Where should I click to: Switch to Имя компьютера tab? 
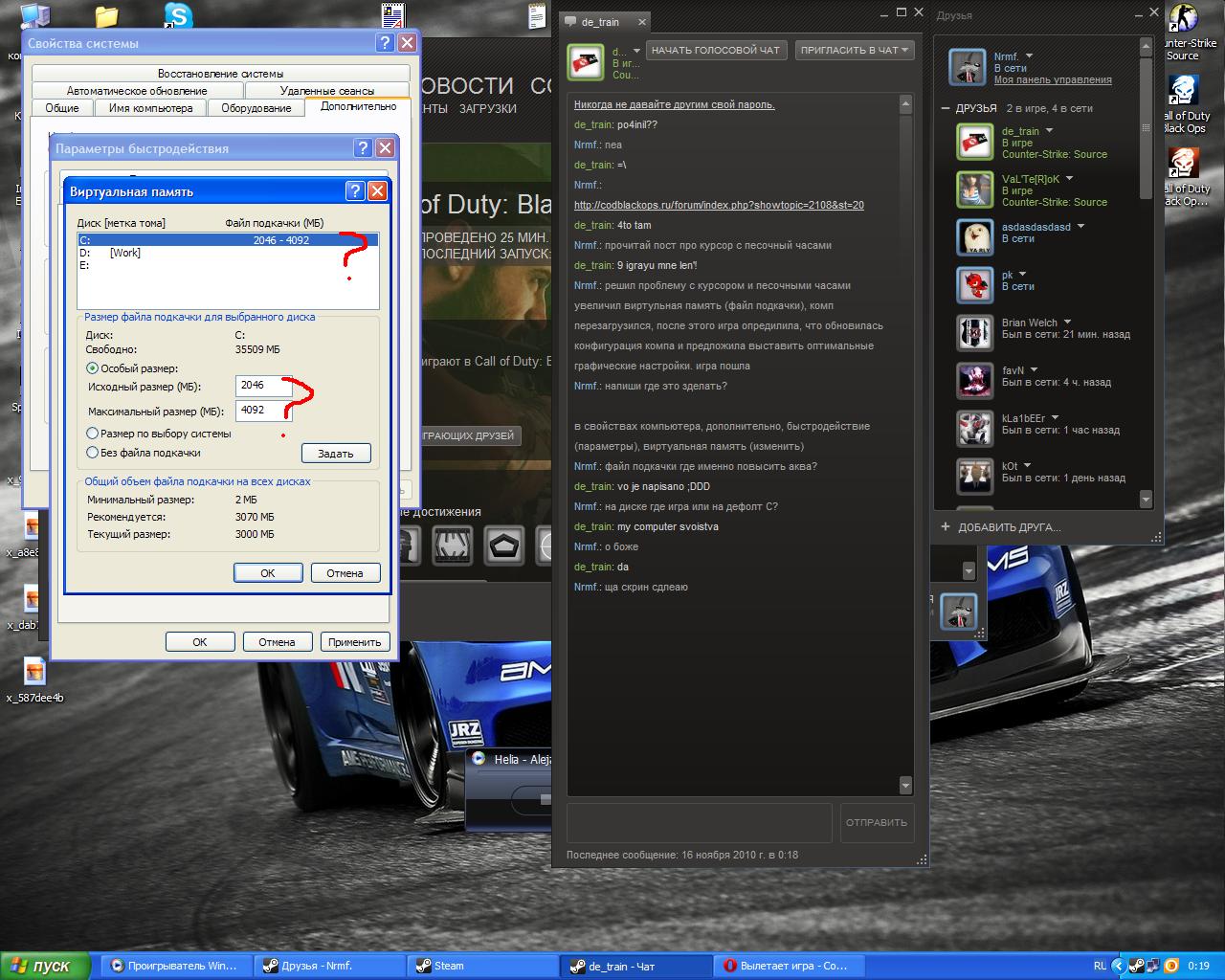[150, 108]
